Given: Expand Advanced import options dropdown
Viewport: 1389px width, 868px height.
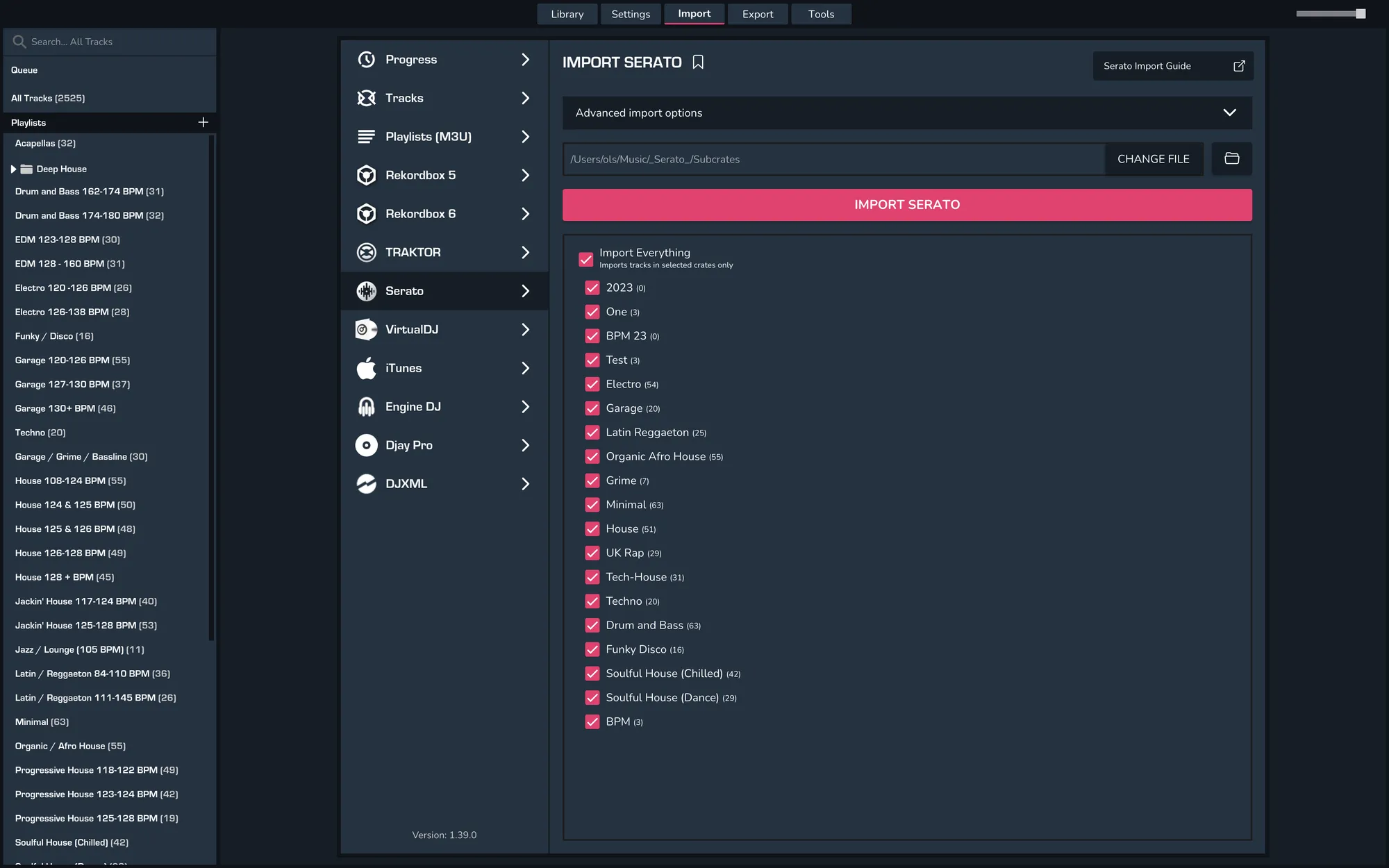Looking at the screenshot, I should tap(1229, 112).
